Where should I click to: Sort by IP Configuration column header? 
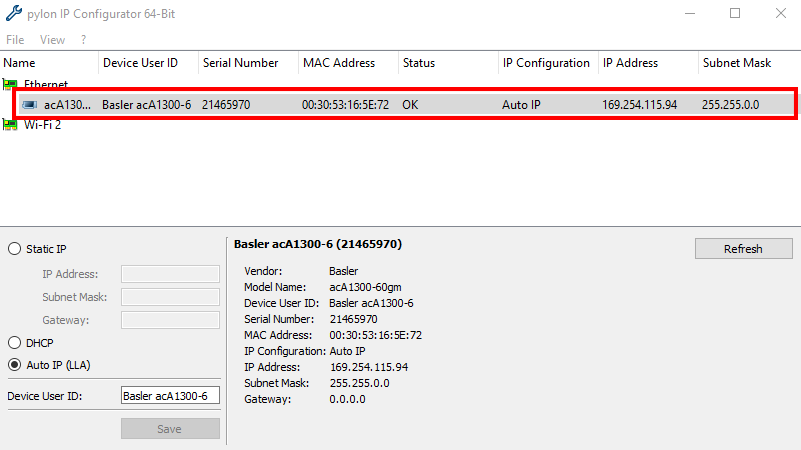pos(548,63)
